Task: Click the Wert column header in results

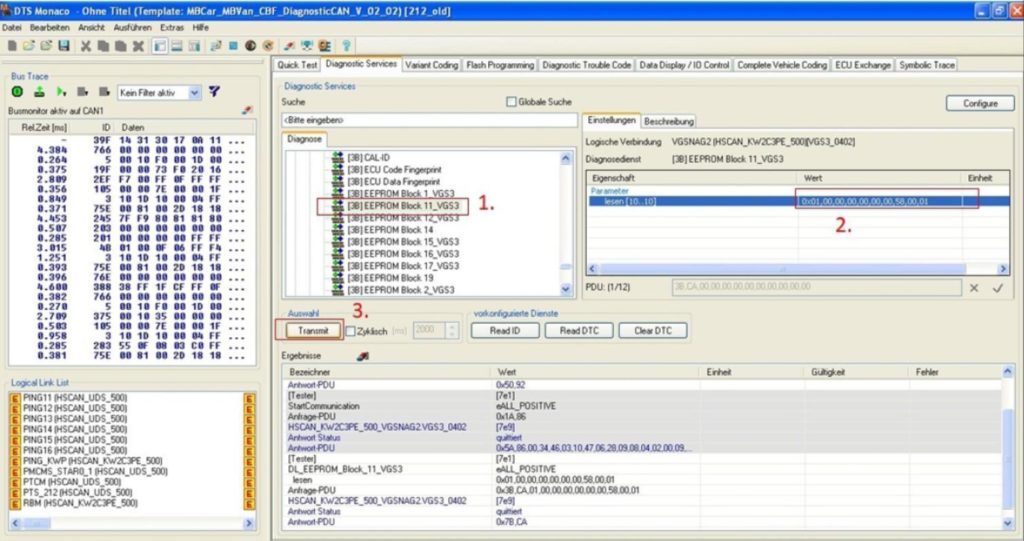Action: (x=506, y=372)
